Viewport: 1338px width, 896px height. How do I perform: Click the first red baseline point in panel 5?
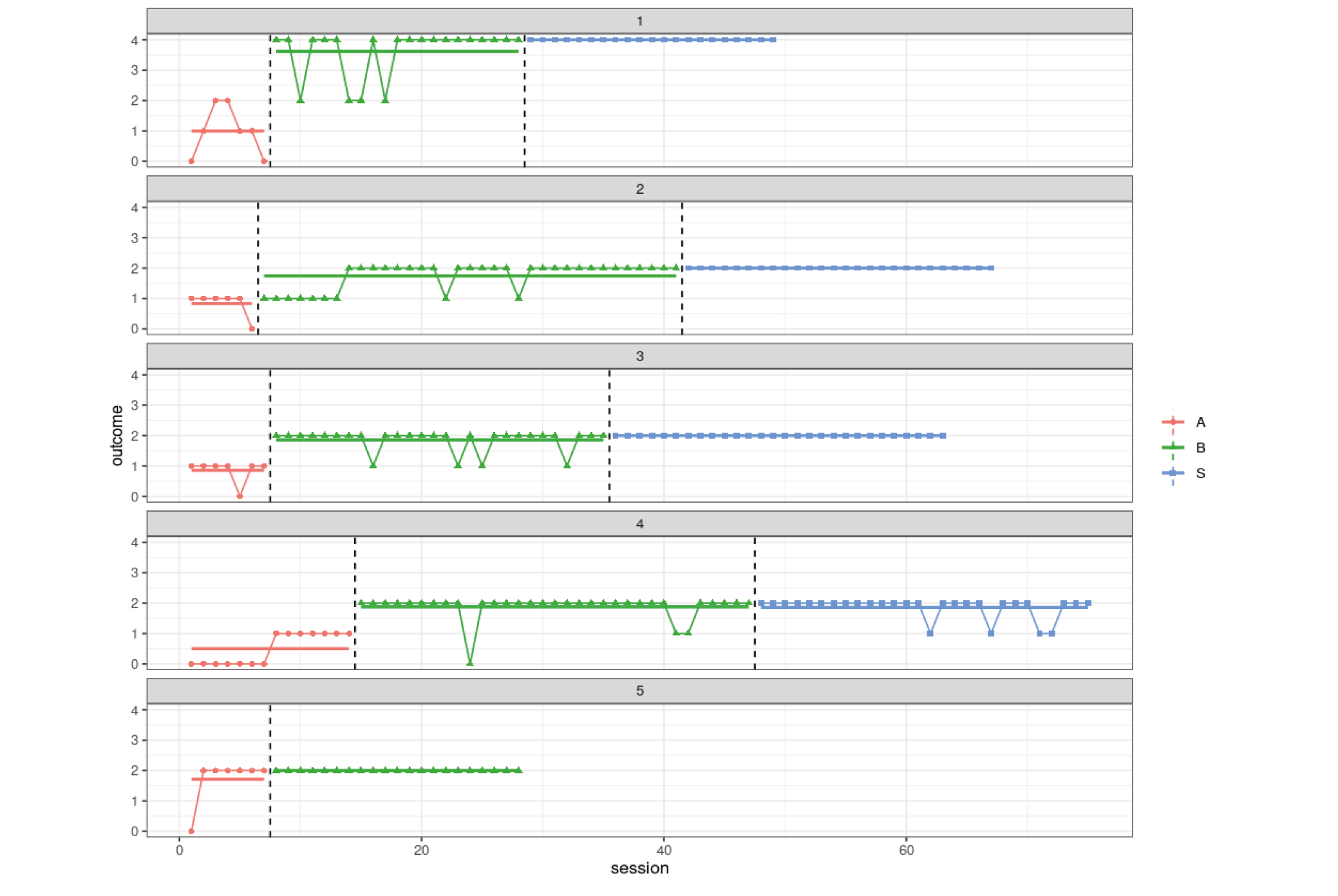point(191,831)
